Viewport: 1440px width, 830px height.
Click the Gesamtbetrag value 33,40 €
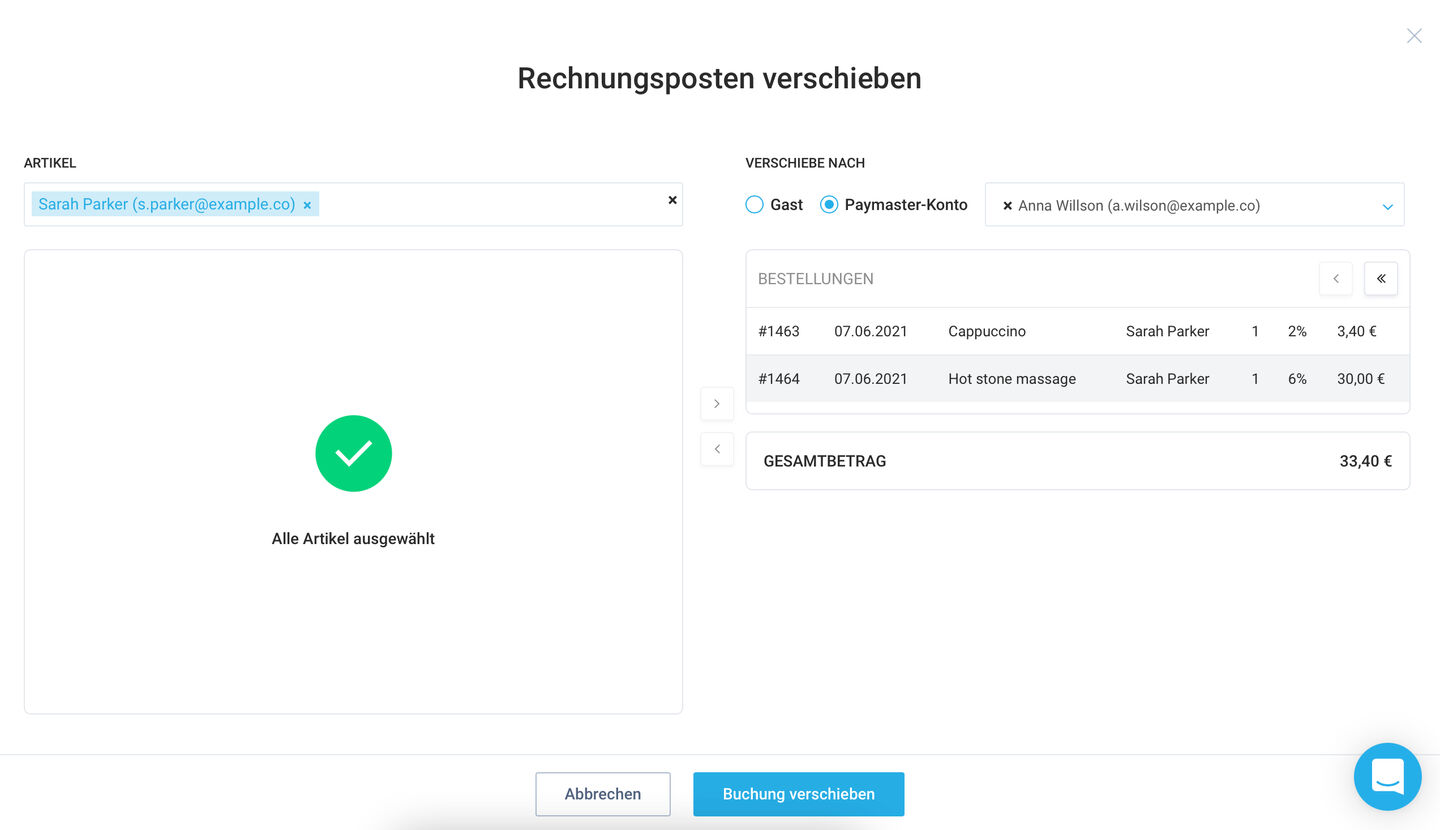tap(1366, 461)
